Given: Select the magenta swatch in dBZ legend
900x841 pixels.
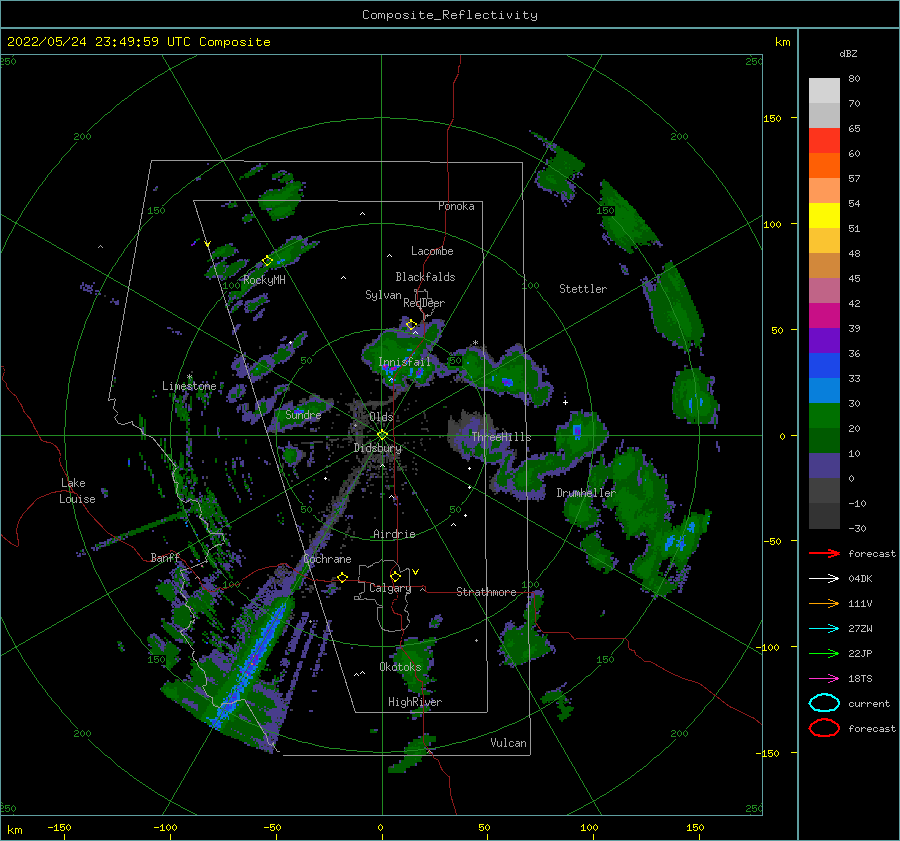Looking at the screenshot, I should click(x=824, y=315).
